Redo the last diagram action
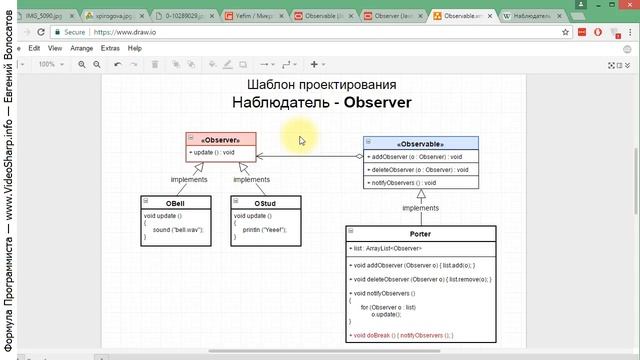 tap(133, 64)
